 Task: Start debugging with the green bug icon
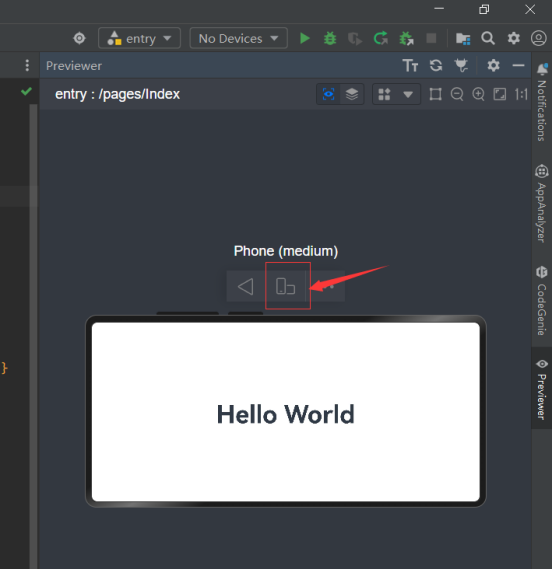coord(330,38)
